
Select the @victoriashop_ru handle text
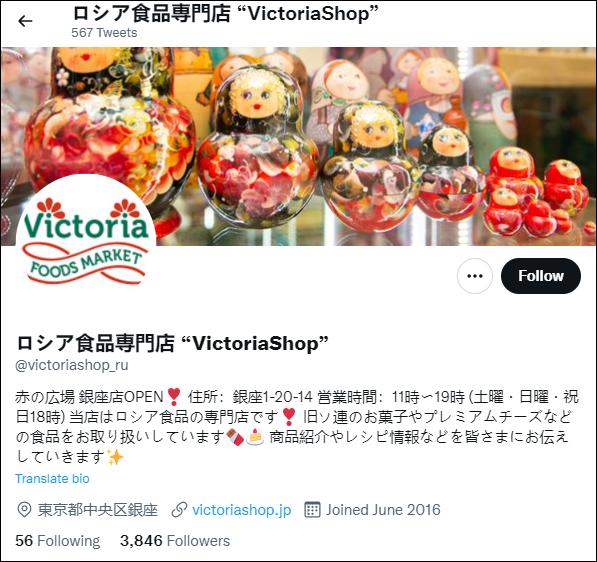72,365
